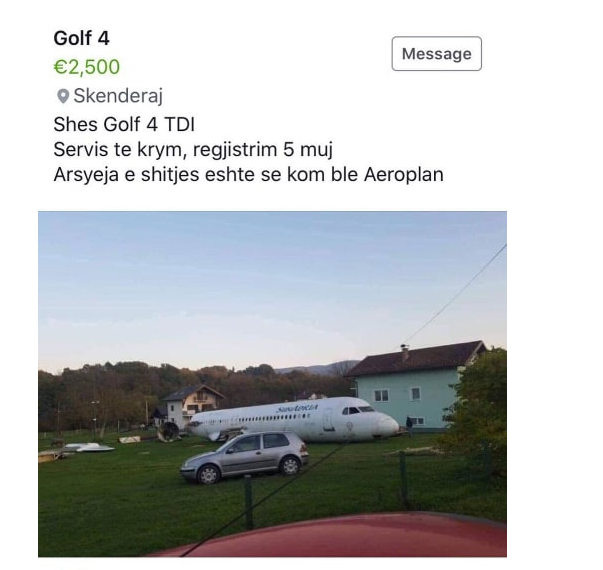Click the airline logo on the plane
This screenshot has height=570, width=603.
coord(297,408)
